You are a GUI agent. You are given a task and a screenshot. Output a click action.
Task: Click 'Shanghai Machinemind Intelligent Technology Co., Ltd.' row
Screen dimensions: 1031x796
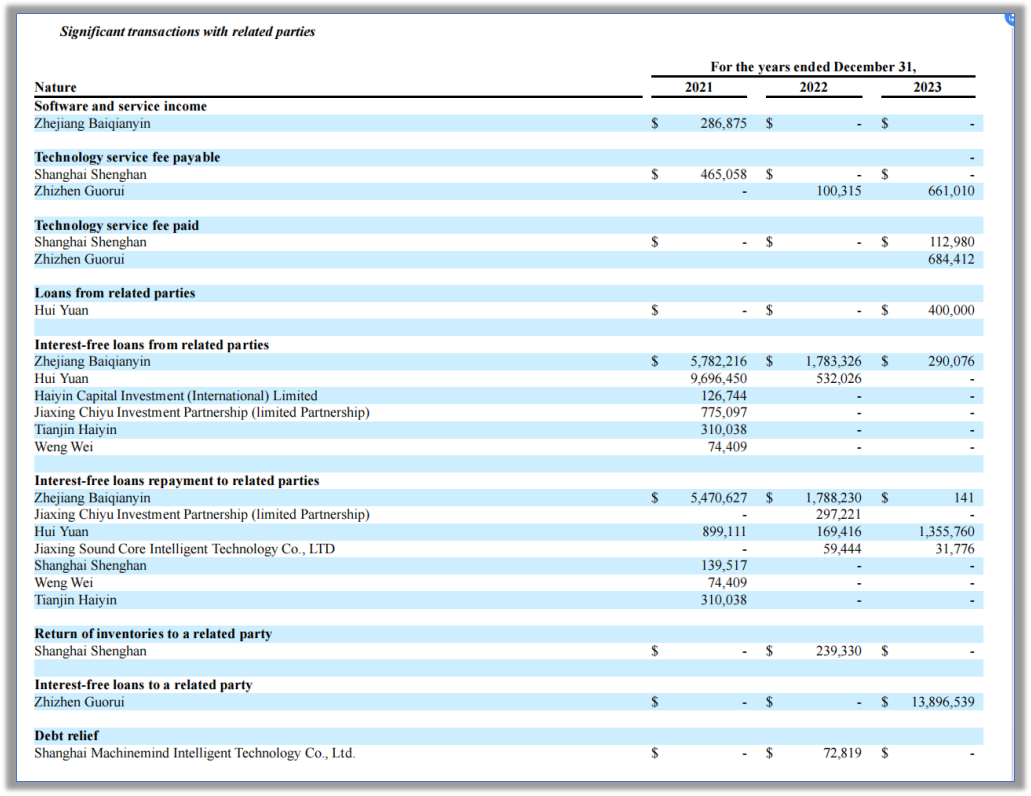coord(194,753)
